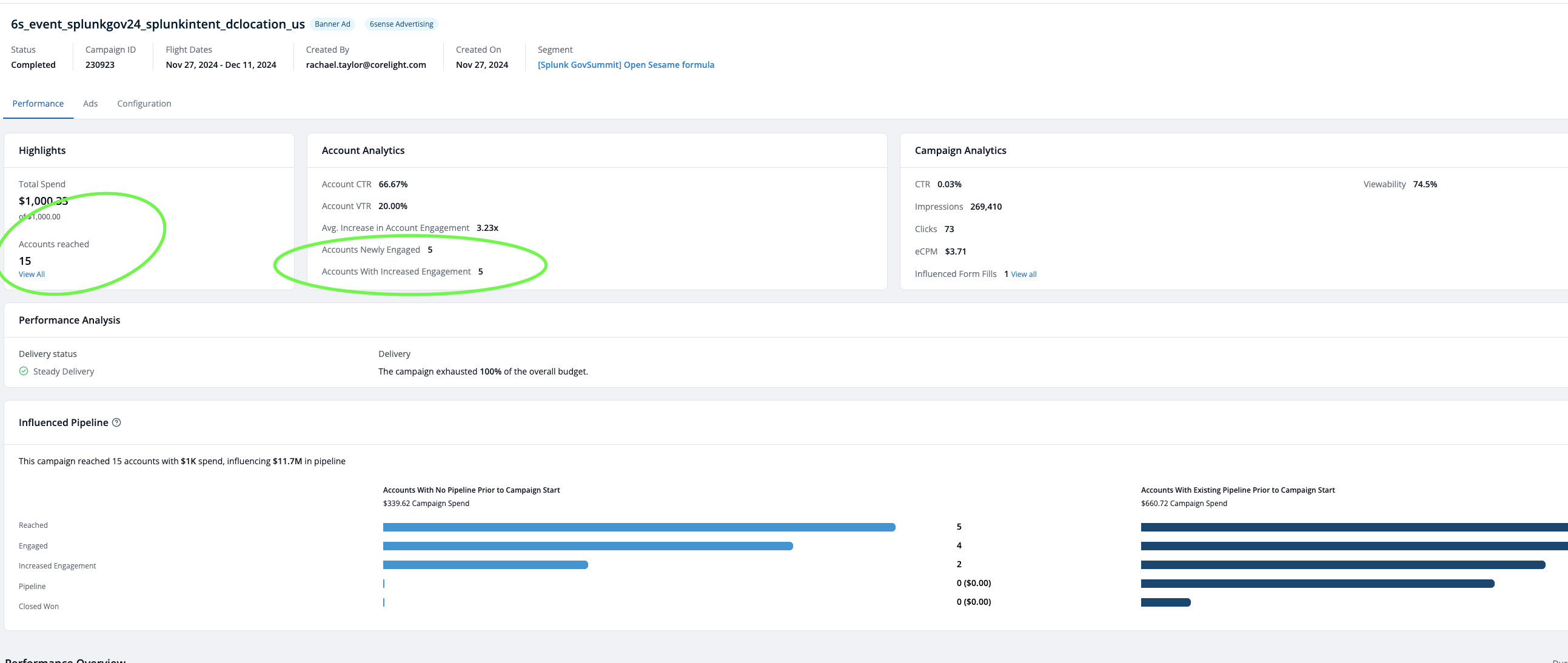Click the Account Analytics panel heading
Screen dimensions: 1568x663
[x=363, y=150]
